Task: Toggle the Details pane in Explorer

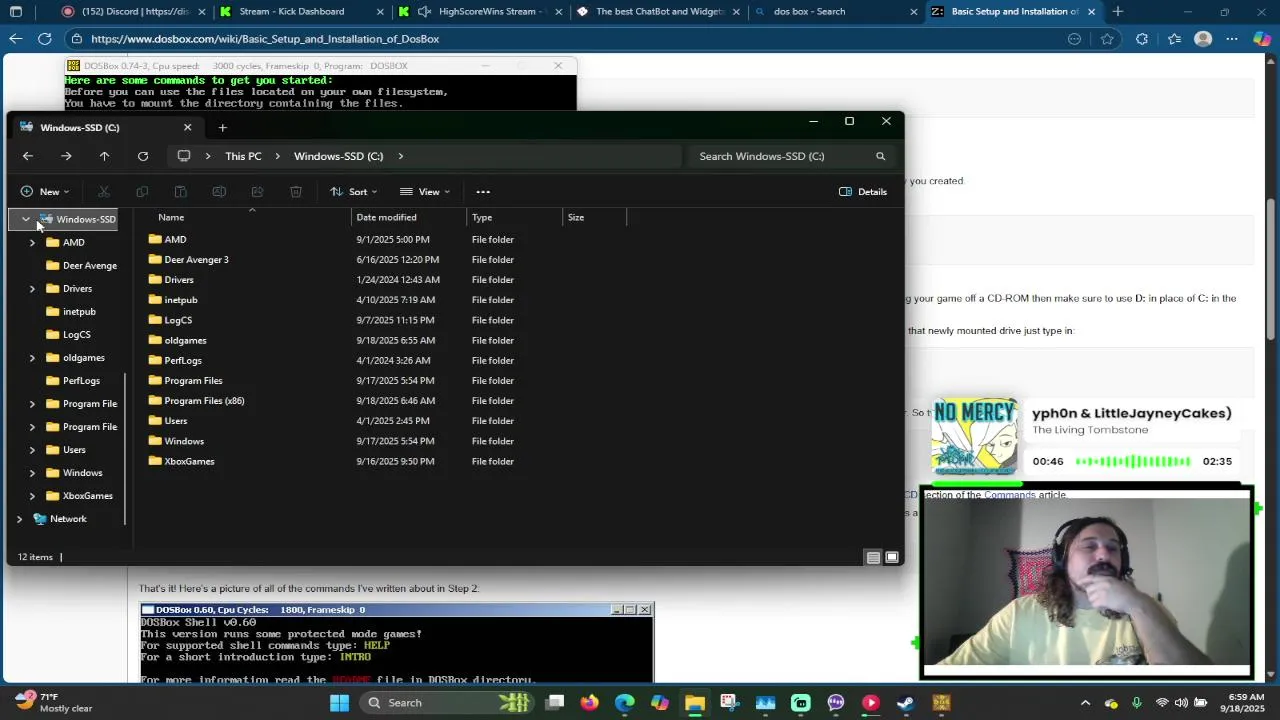Action: point(863,191)
